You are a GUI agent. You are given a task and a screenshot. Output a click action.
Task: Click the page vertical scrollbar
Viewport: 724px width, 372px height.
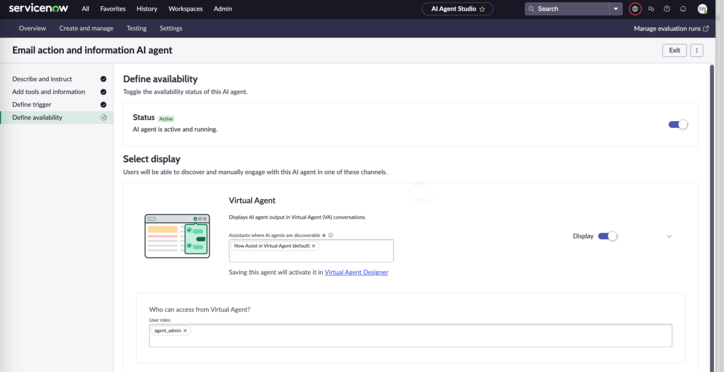[712, 217]
